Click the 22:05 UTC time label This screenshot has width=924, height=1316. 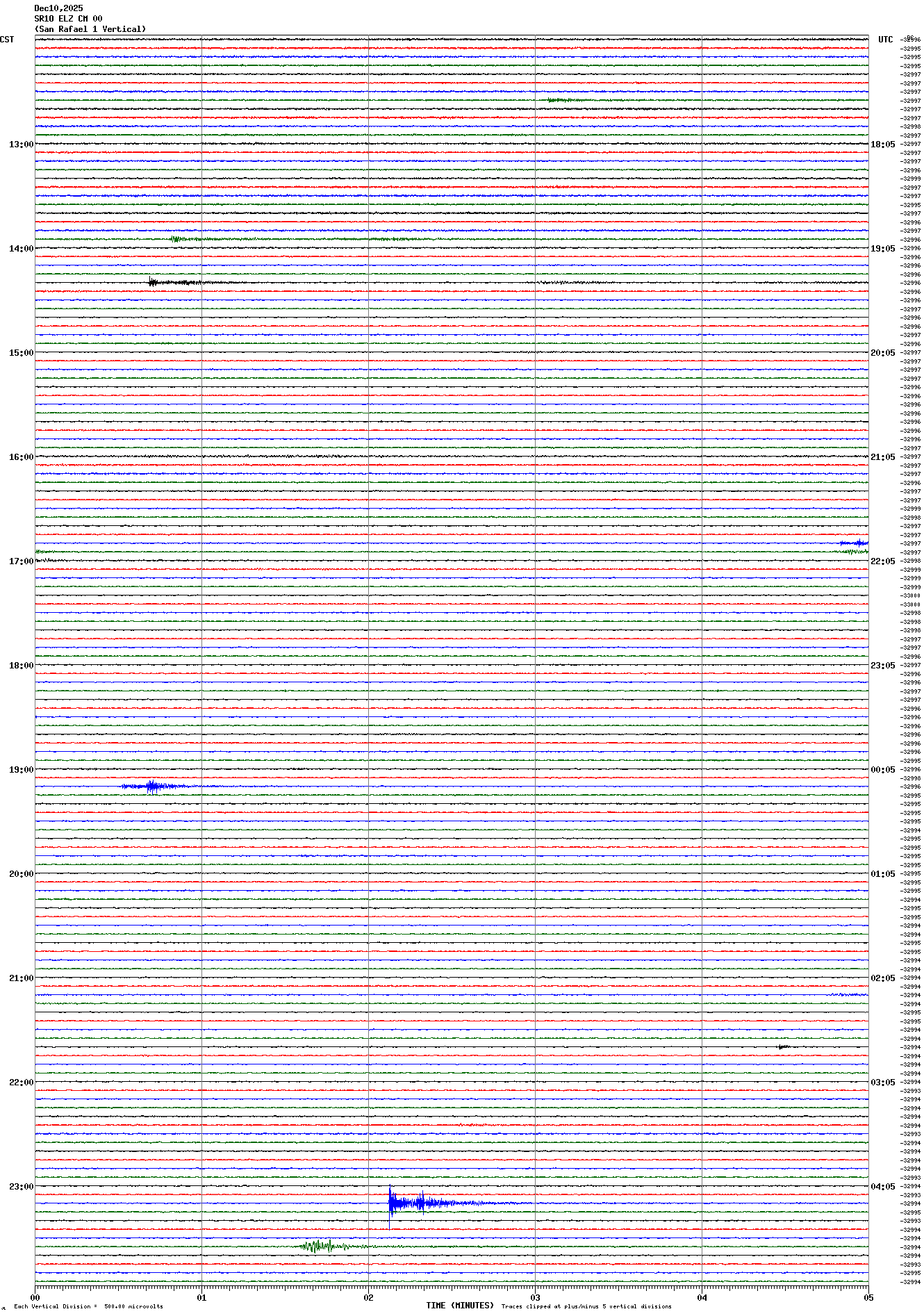tap(882, 561)
